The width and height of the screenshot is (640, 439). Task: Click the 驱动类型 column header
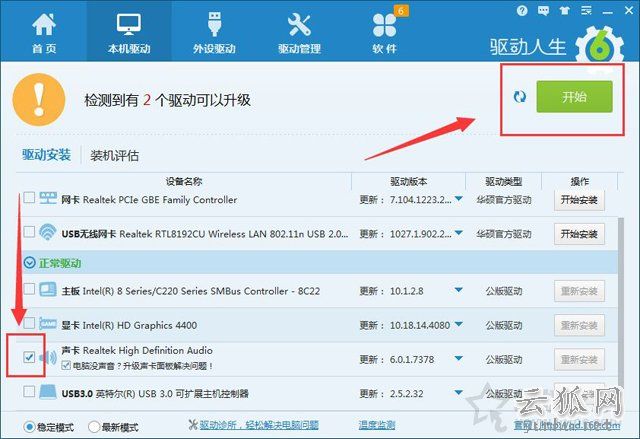[x=504, y=181]
